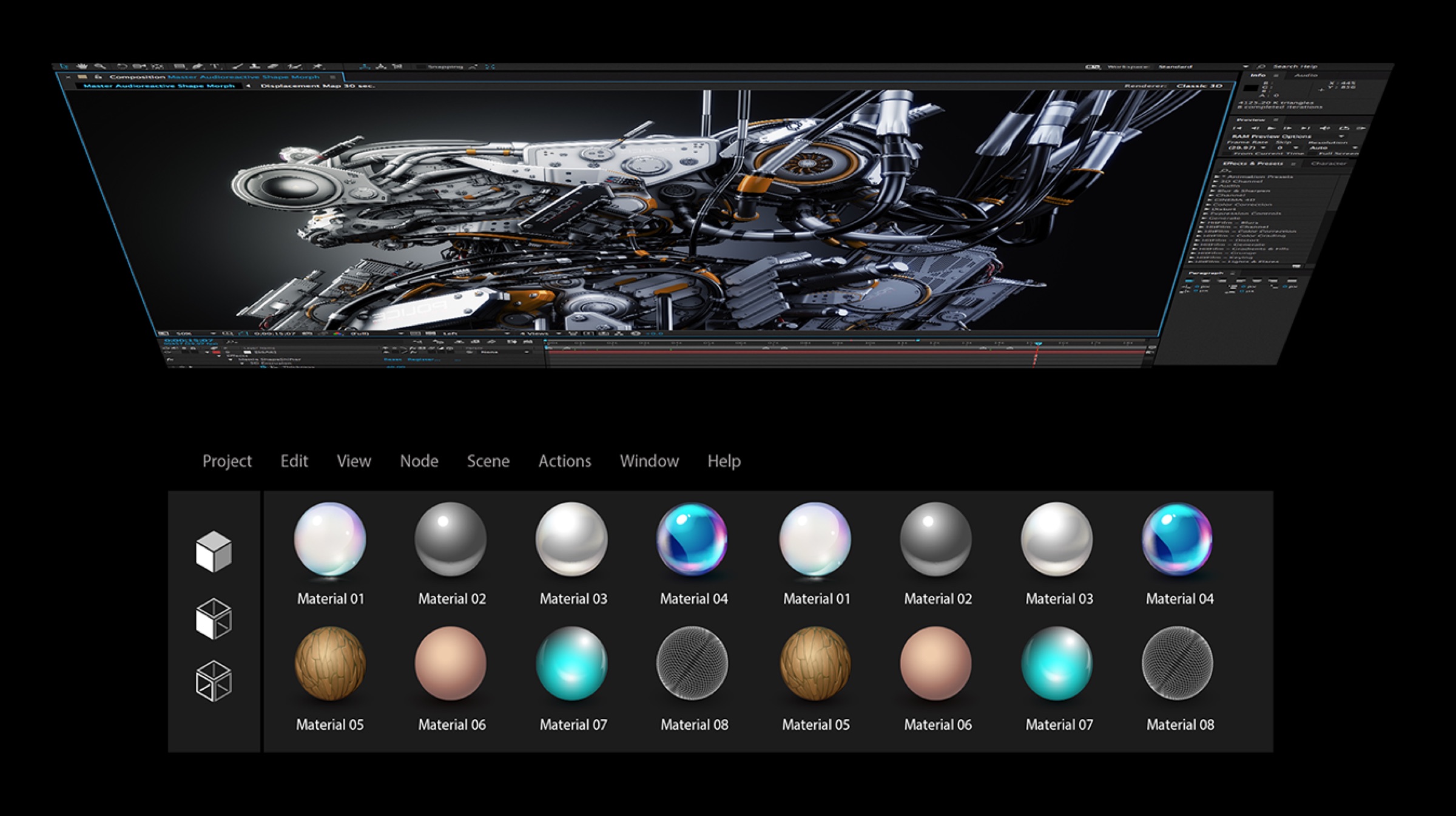This screenshot has height=816, width=1456.
Task: Select the Type tool in toolbar
Action: pyautogui.click(x=214, y=66)
